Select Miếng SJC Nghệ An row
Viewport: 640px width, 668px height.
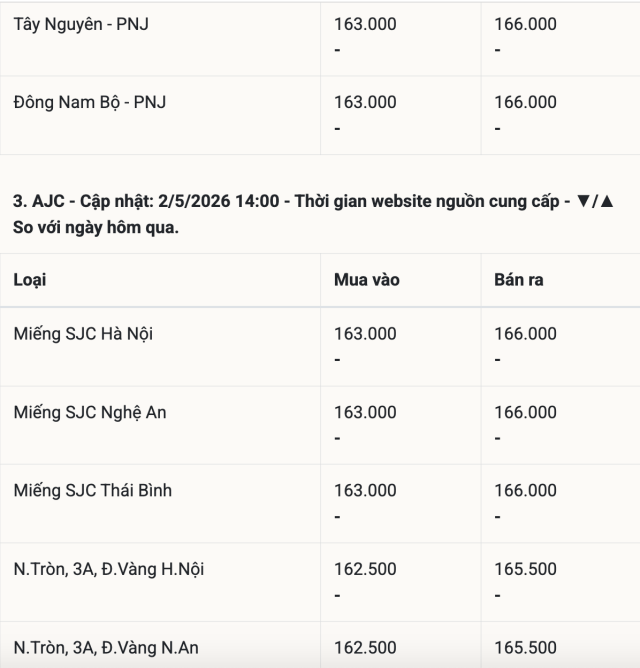pos(320,425)
